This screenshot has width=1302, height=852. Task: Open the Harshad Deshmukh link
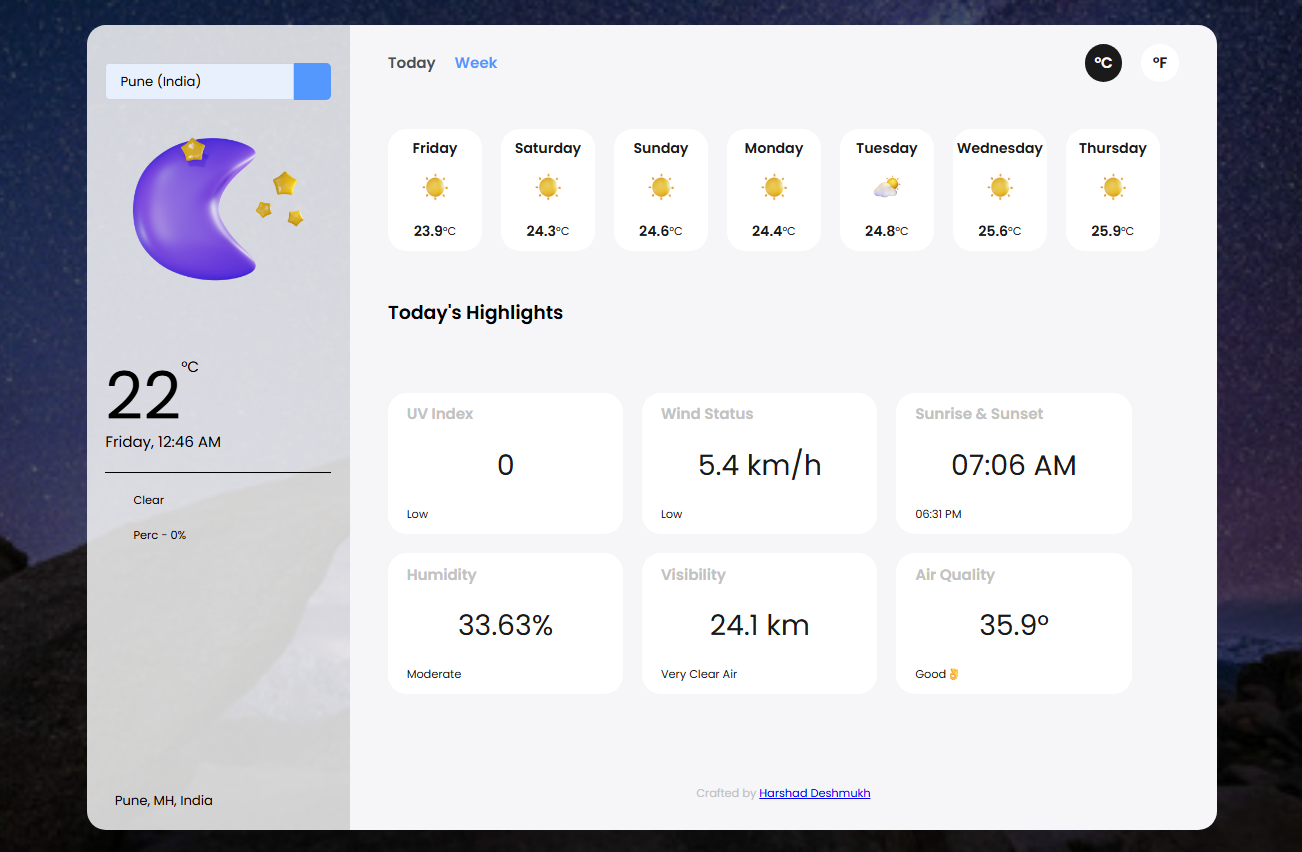(814, 793)
